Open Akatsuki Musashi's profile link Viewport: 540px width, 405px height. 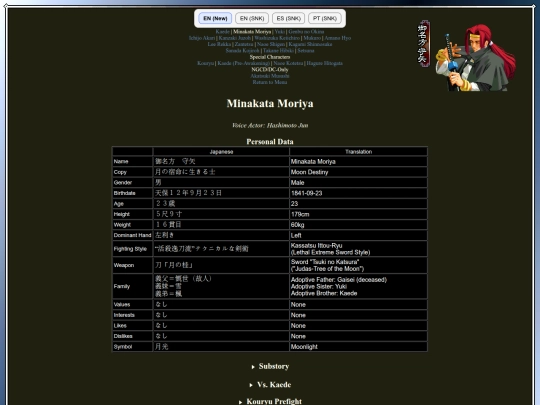point(270,76)
